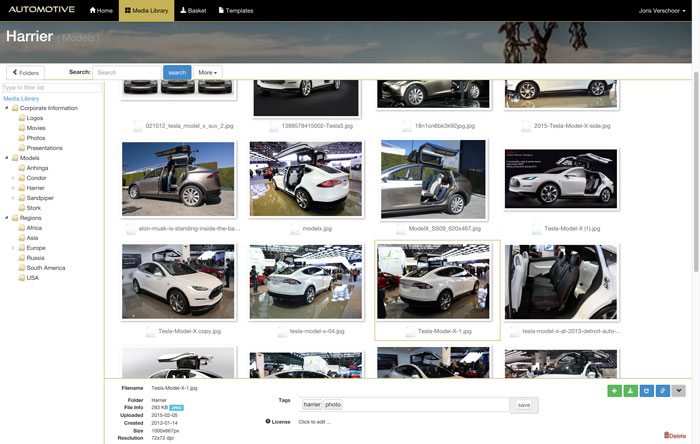The width and height of the screenshot is (700, 444).
Task: Select the Tesla-Model-X copy.jpg thumbnail
Action: [178, 282]
